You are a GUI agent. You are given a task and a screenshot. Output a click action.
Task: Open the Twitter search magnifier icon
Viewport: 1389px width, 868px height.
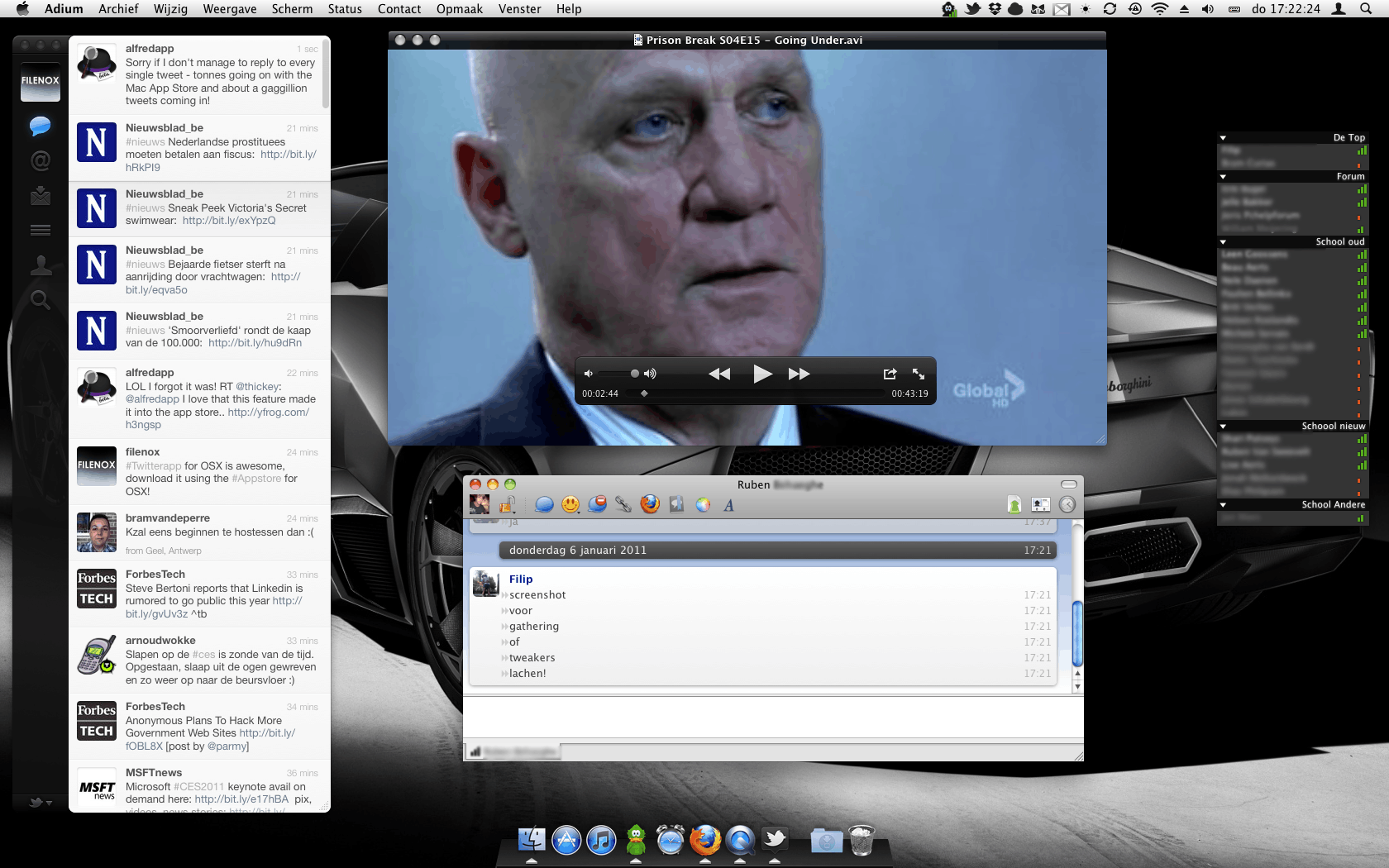click(40, 300)
